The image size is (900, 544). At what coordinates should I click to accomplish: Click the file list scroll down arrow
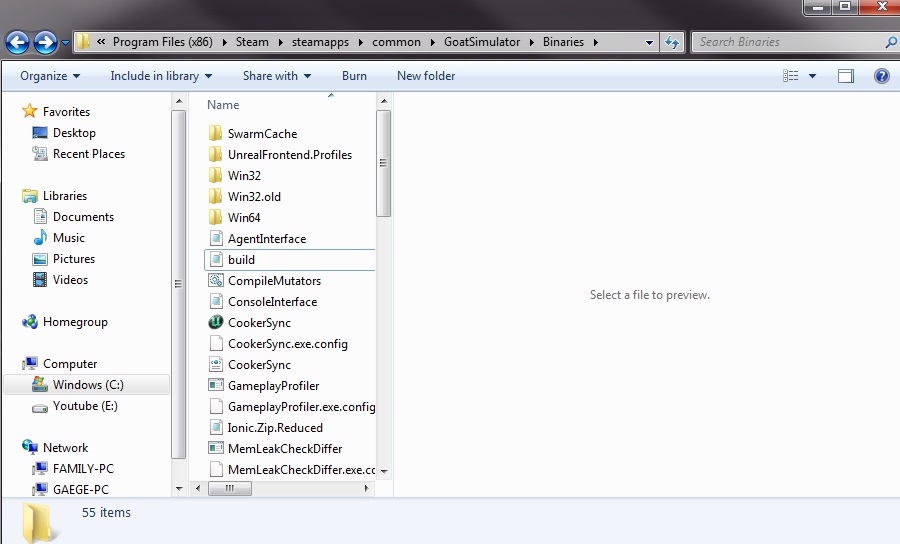pos(384,472)
